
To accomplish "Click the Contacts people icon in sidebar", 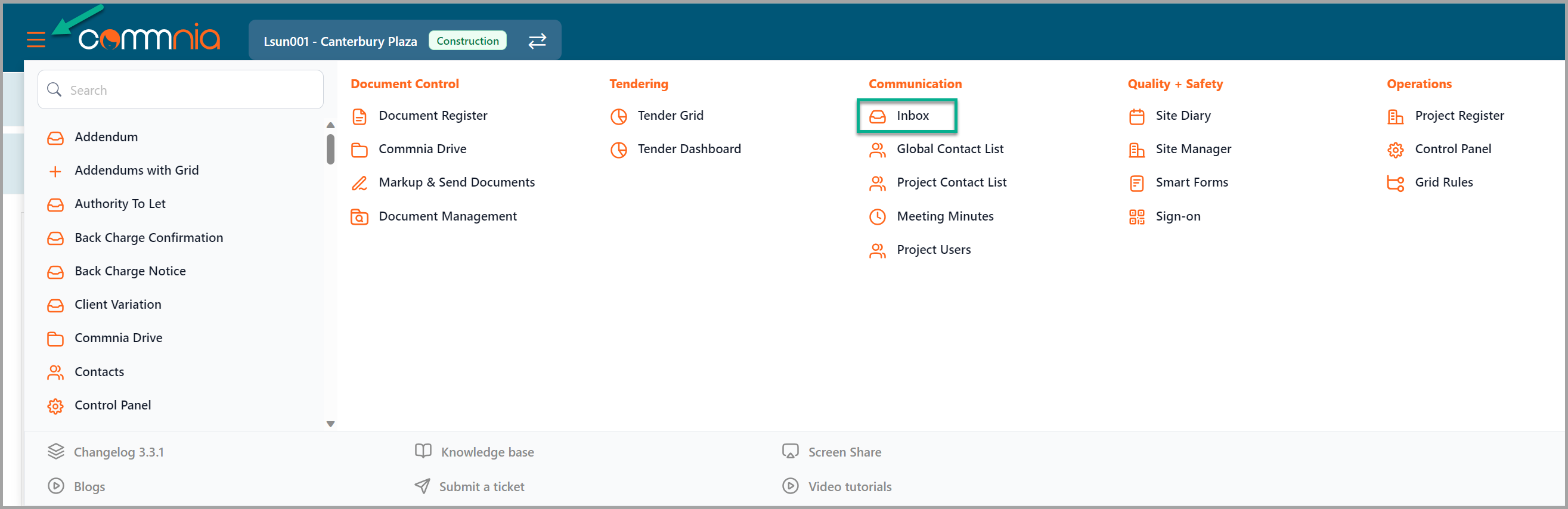I will coord(55,372).
